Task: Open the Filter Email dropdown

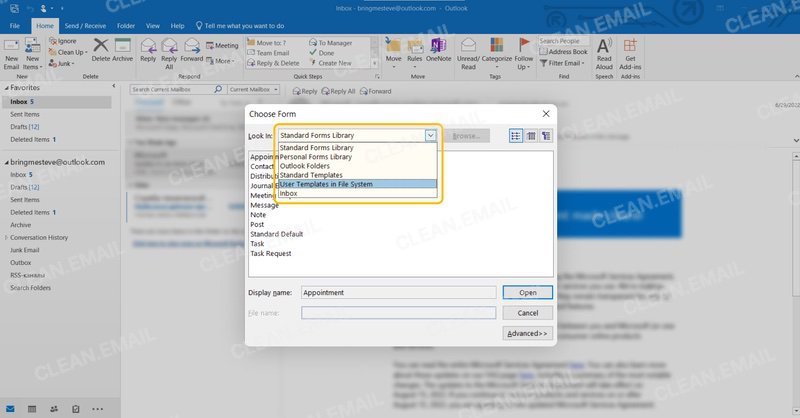Action: point(562,63)
